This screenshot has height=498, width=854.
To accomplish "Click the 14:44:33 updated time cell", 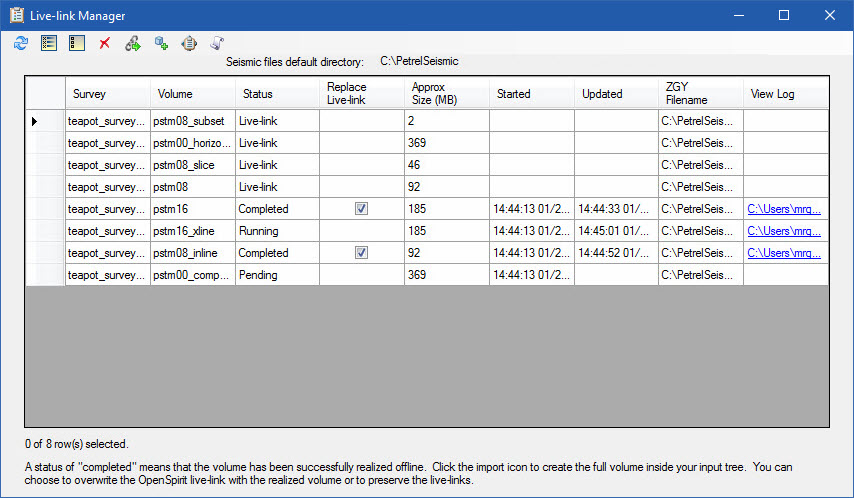I will click(x=617, y=209).
